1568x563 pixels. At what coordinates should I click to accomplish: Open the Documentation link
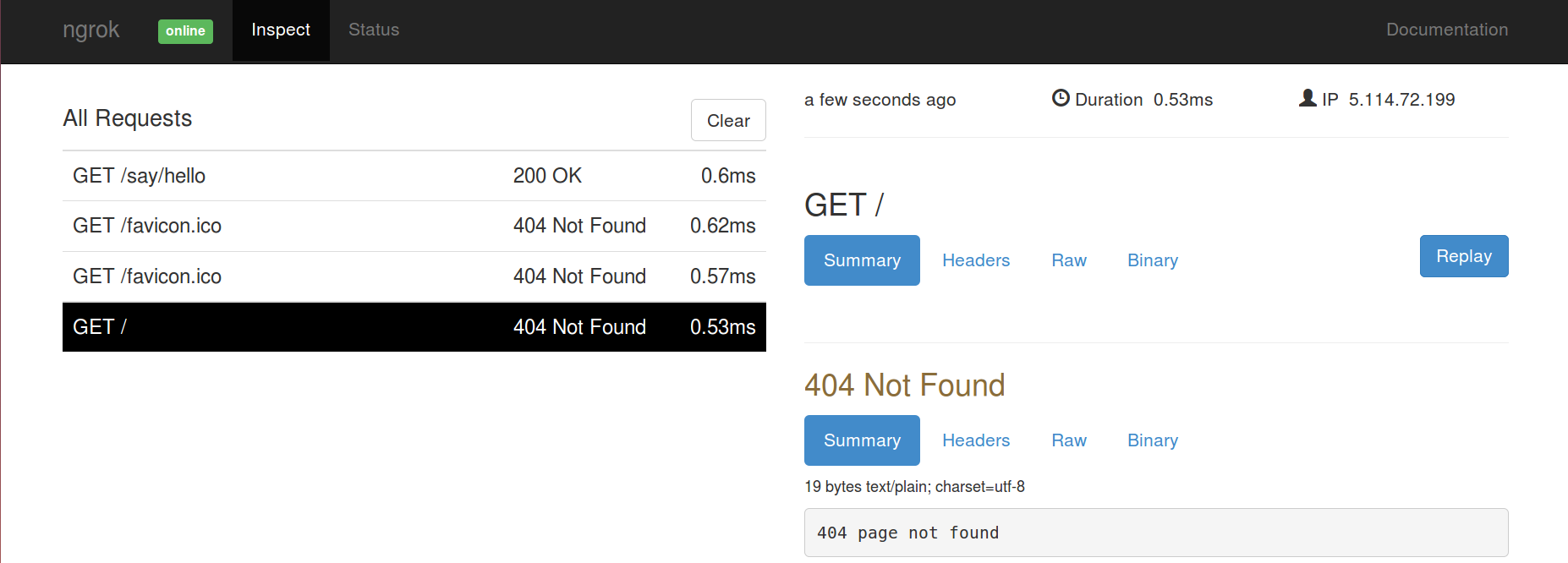[x=1447, y=30]
